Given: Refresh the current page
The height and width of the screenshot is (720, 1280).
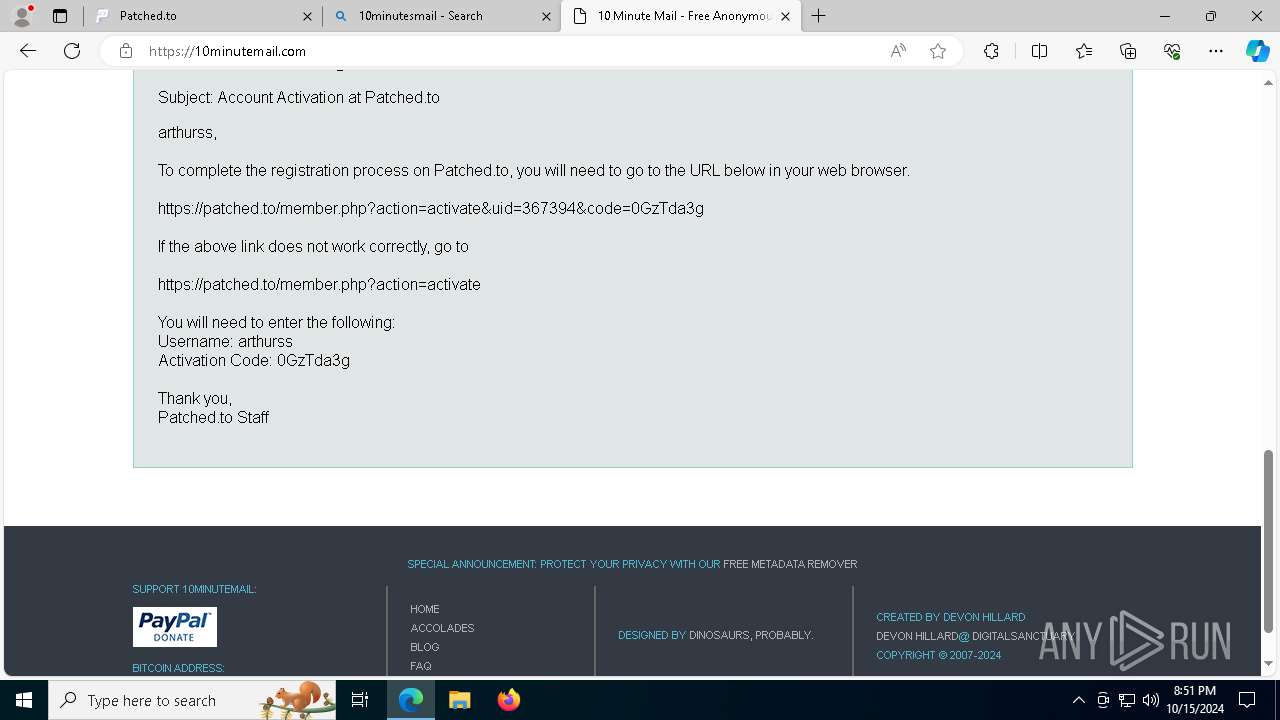Looking at the screenshot, I should (72, 51).
